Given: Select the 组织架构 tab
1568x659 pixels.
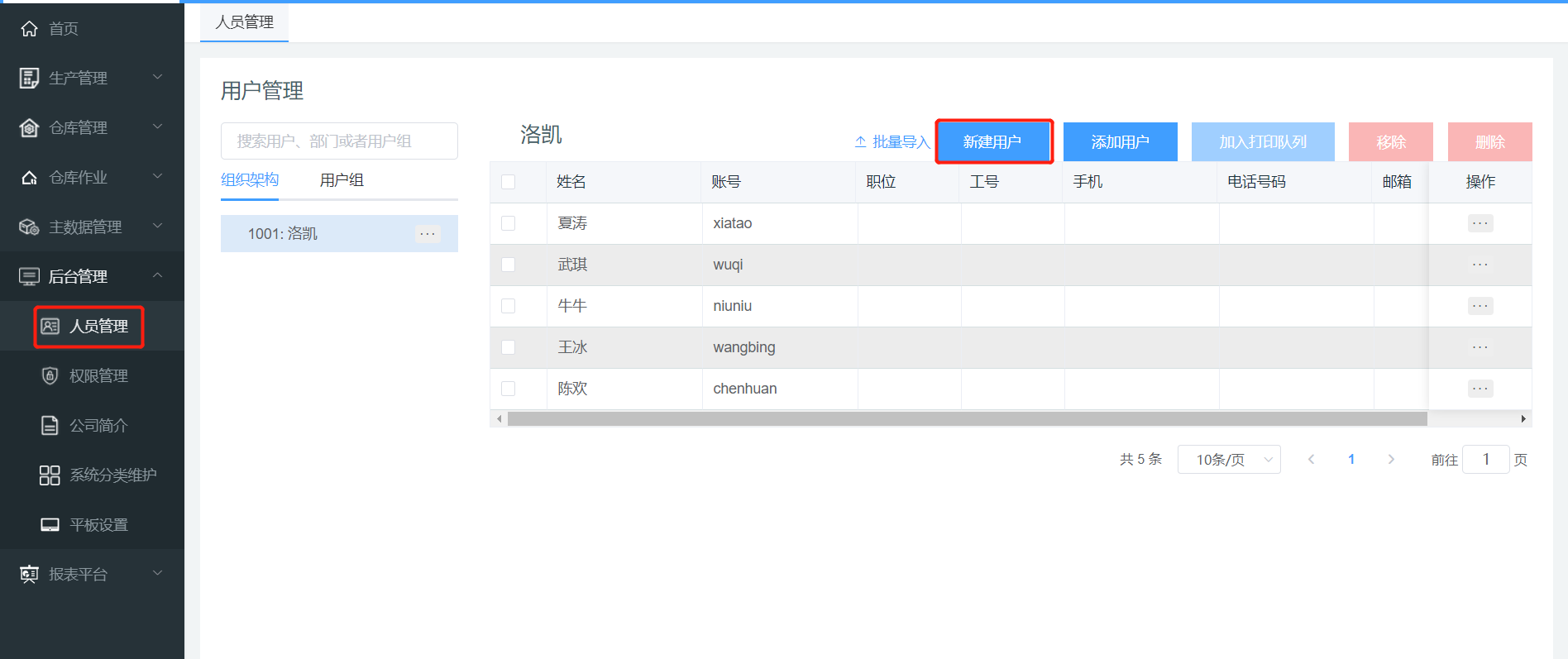Looking at the screenshot, I should coord(250,180).
